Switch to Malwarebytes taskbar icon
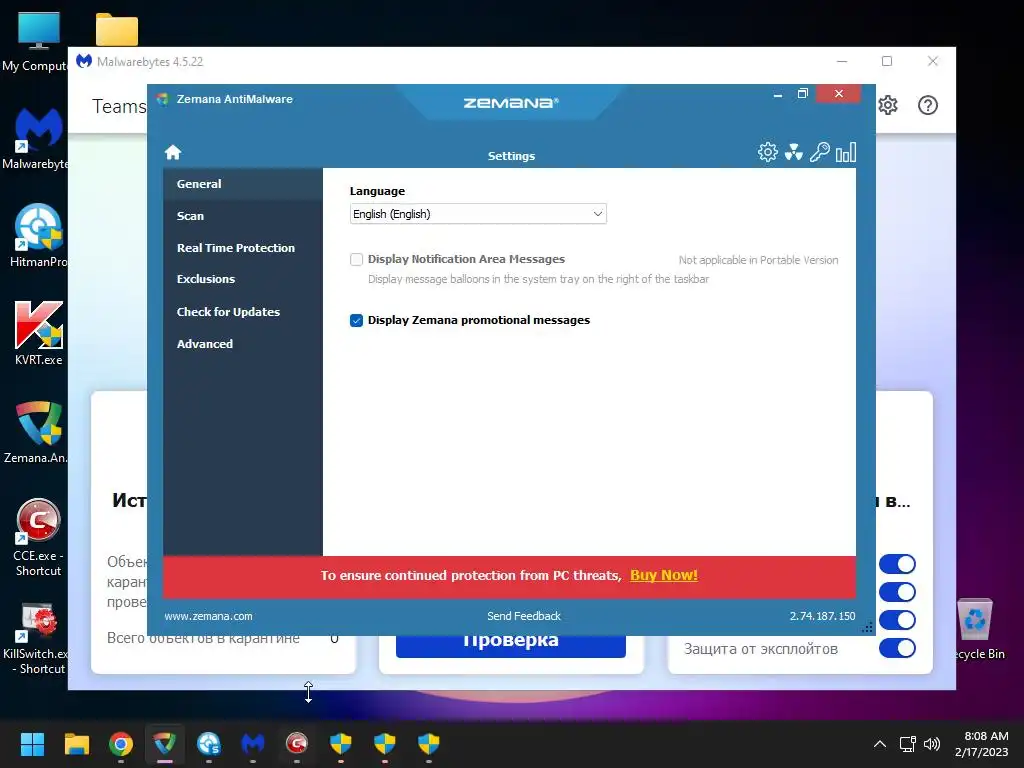This screenshot has width=1024, height=768. pos(253,744)
